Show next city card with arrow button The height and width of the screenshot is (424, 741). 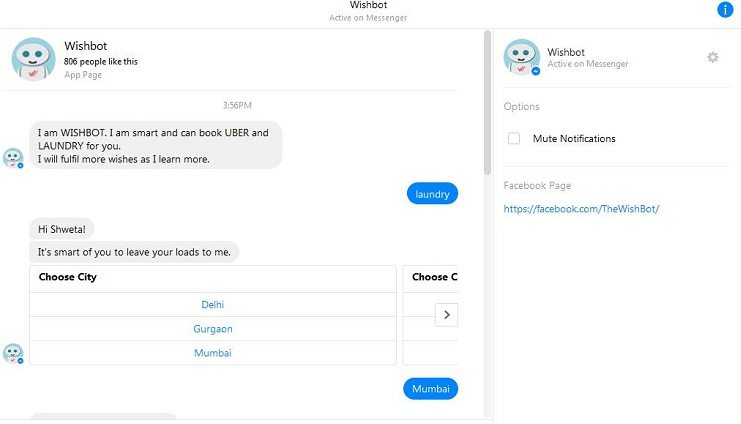coord(447,315)
